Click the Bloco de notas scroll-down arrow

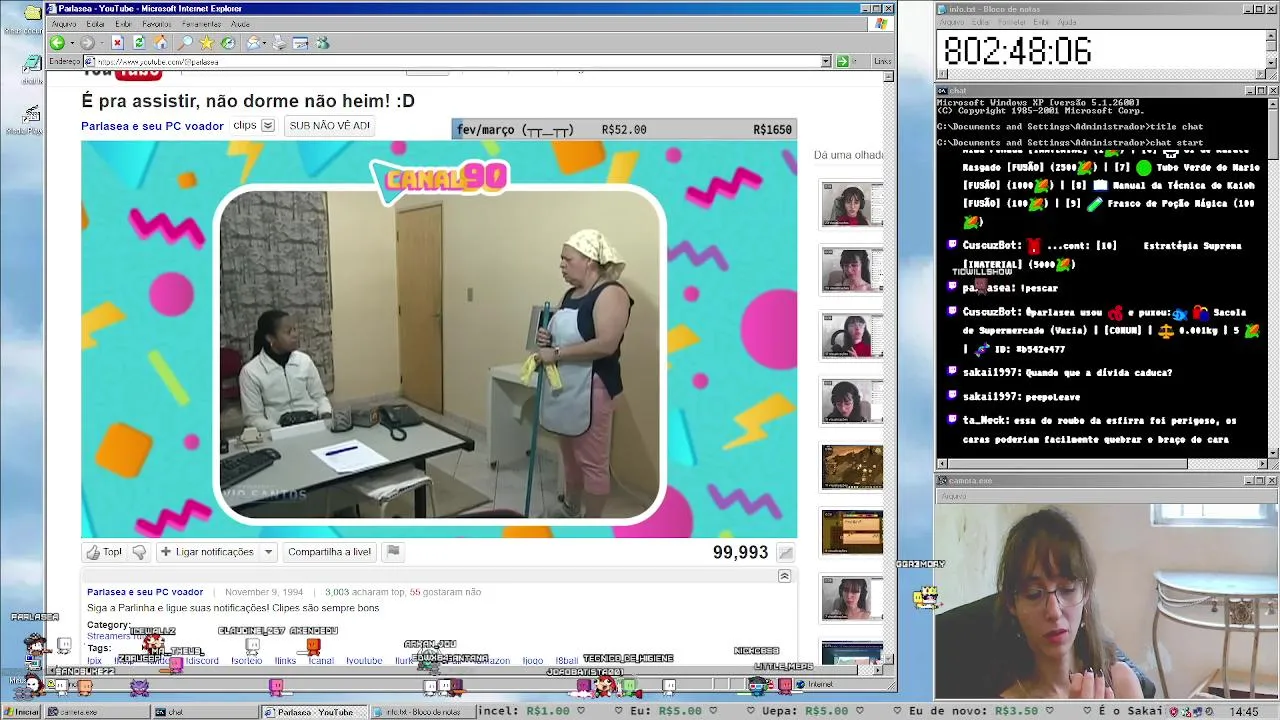point(1272,62)
